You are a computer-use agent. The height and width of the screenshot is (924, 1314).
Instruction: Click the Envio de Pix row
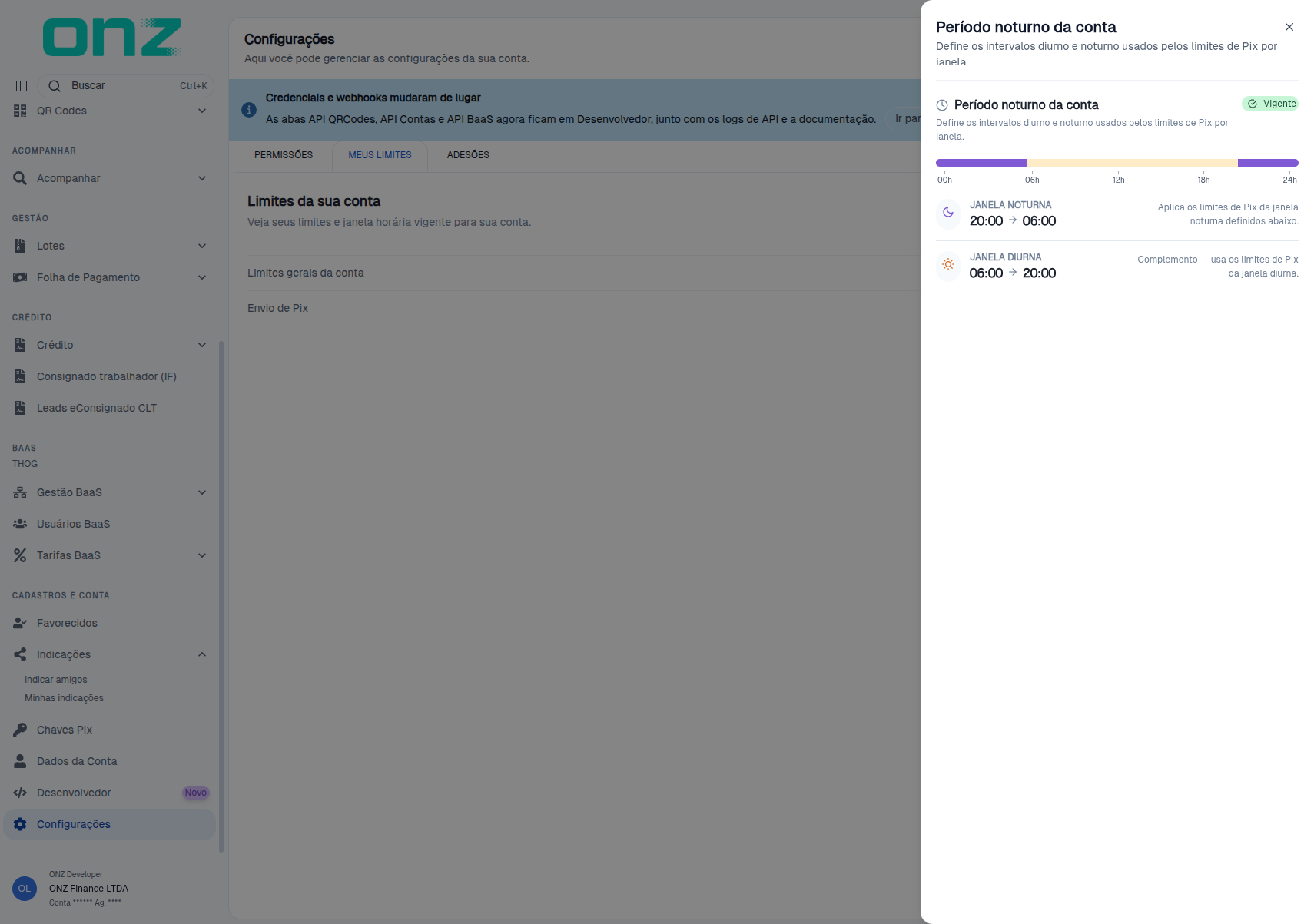click(583, 308)
